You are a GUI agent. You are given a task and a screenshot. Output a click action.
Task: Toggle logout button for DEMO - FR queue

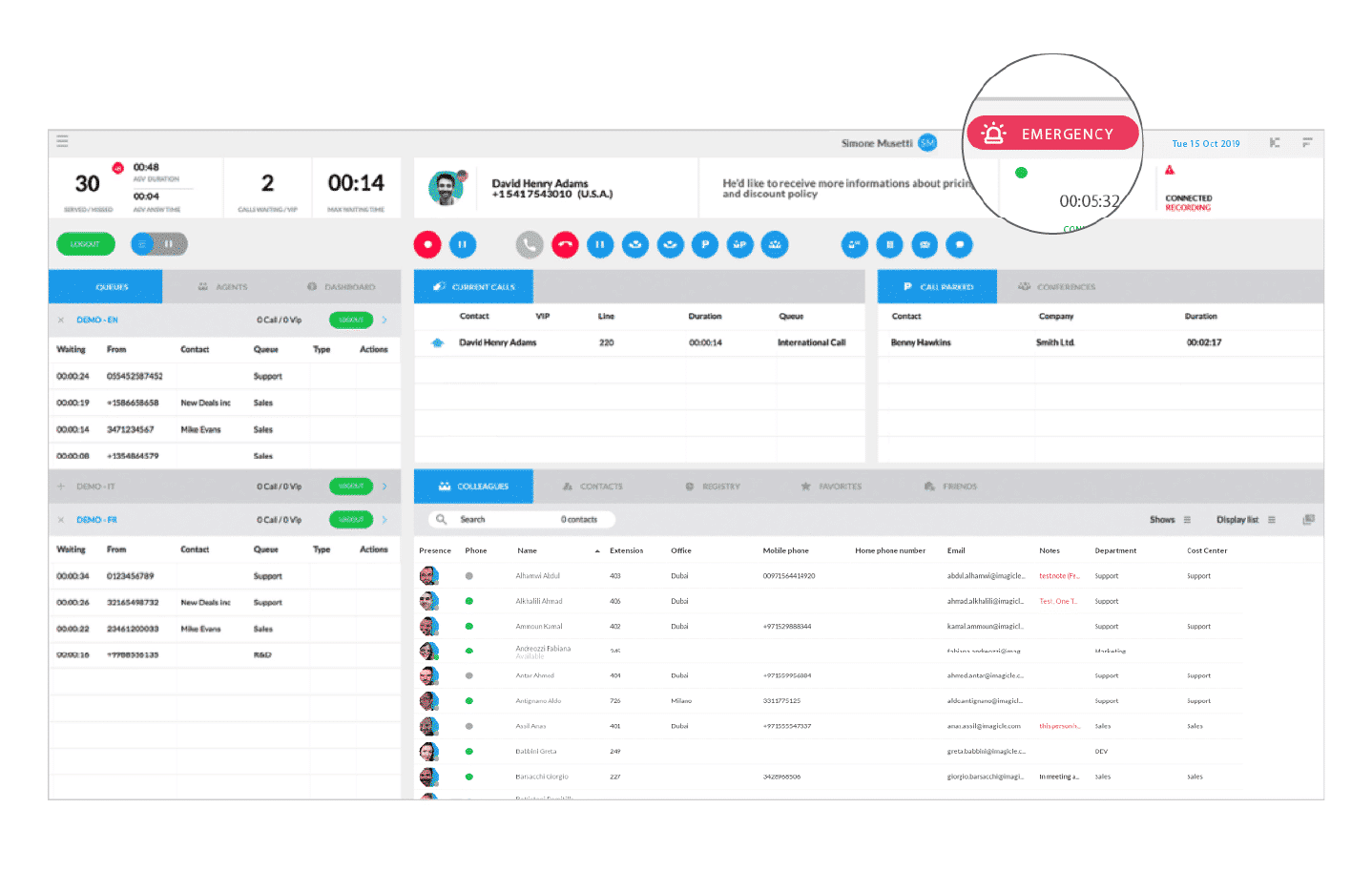point(350,520)
